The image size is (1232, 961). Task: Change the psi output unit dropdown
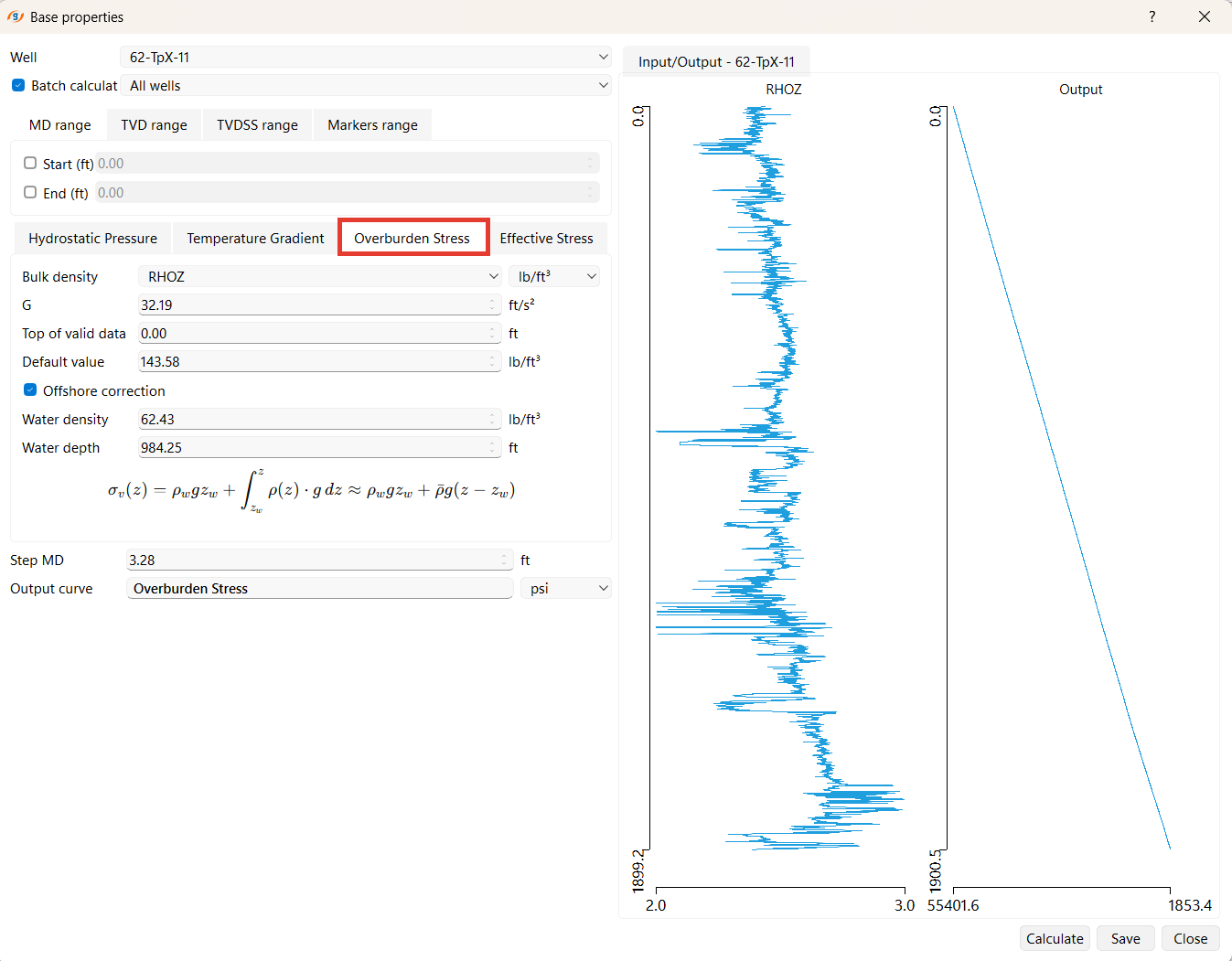coord(566,589)
